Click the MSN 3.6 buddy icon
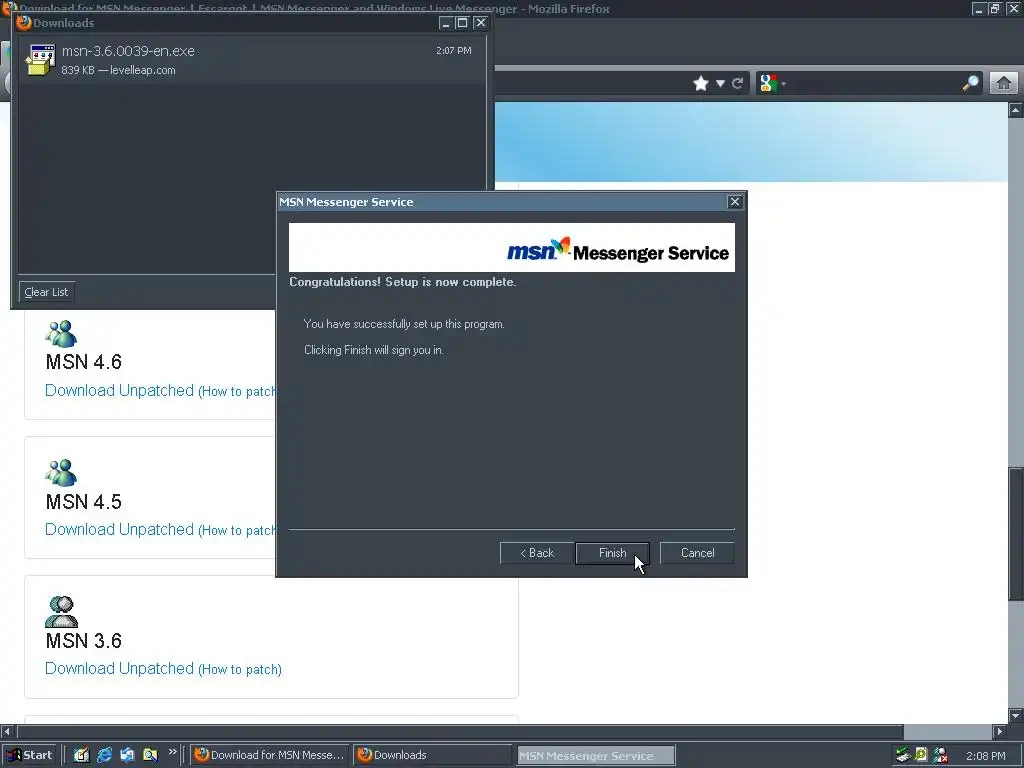 [61, 612]
